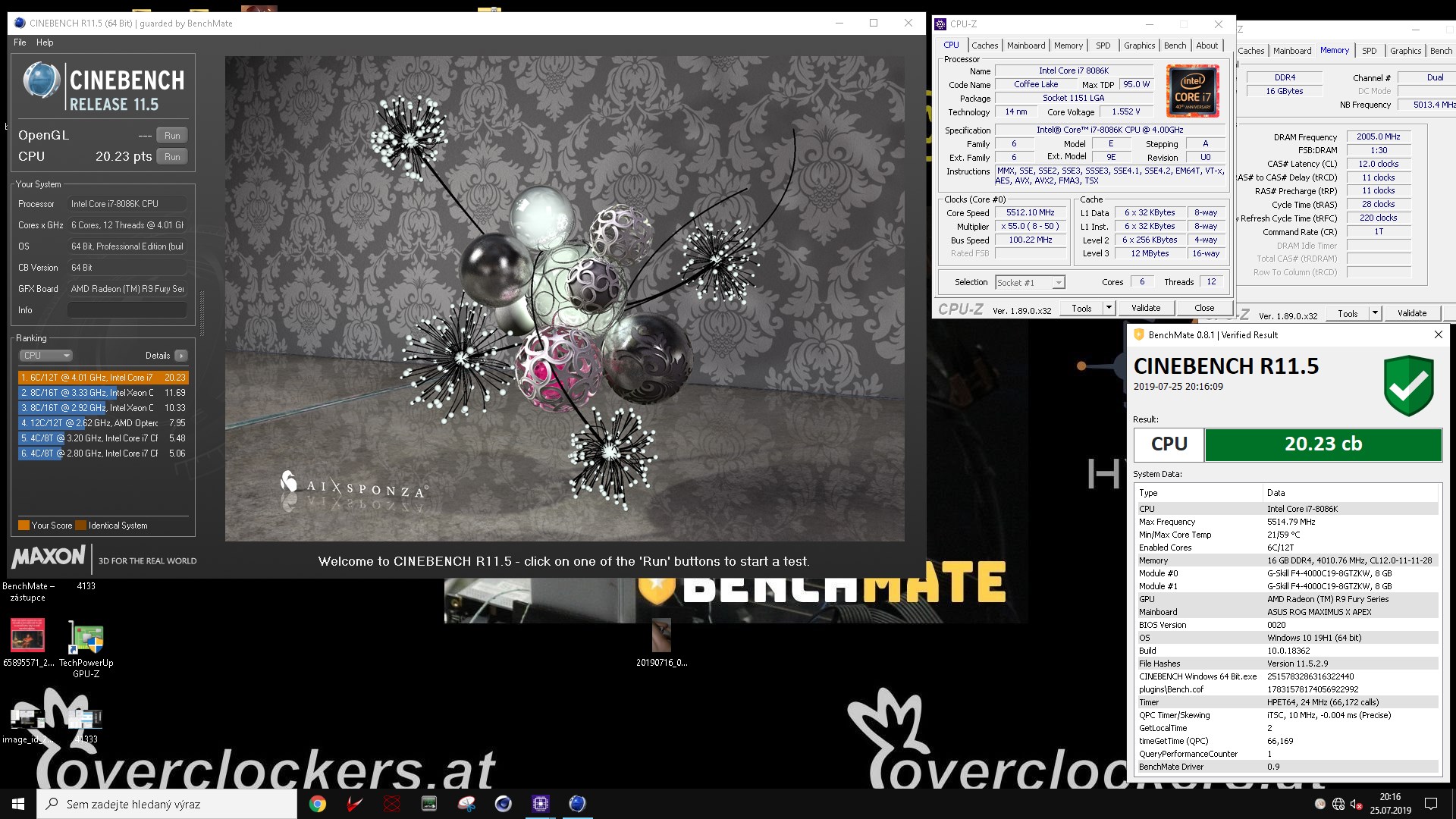Click the muted speaker tray icon

(x=1357, y=804)
